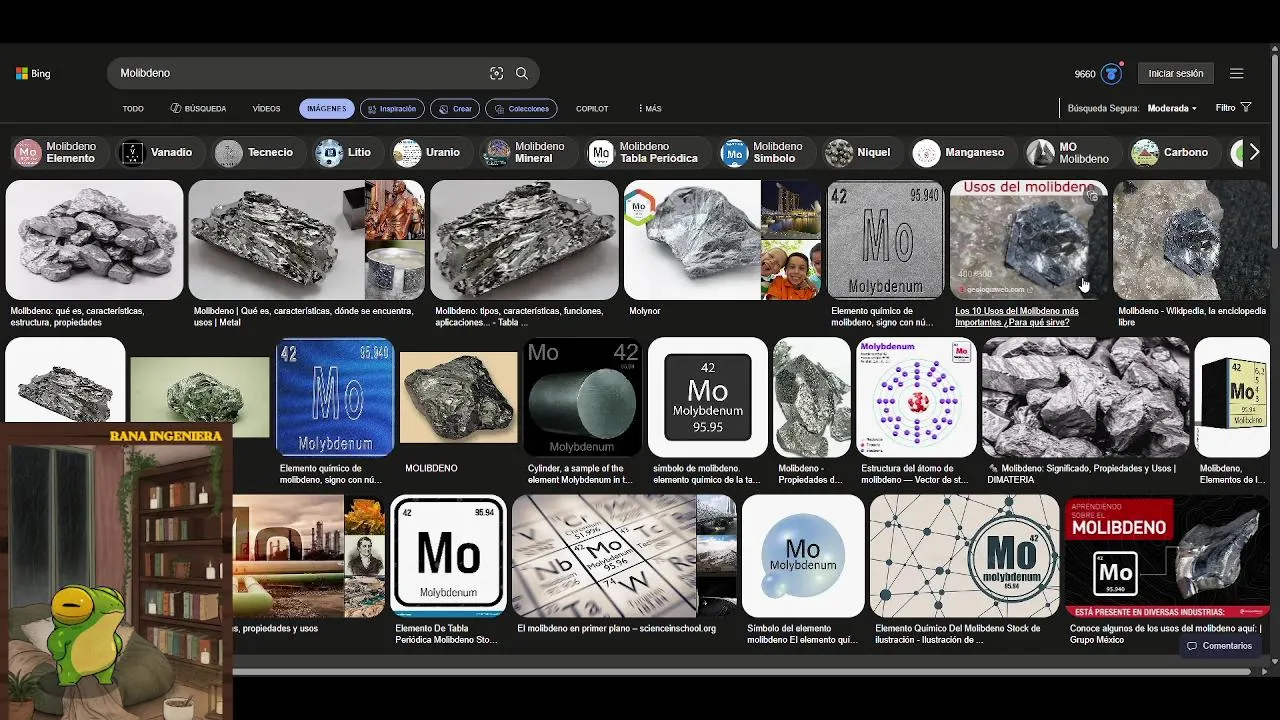Select the Carbono suggestion chip
1280x720 pixels.
1172,152
